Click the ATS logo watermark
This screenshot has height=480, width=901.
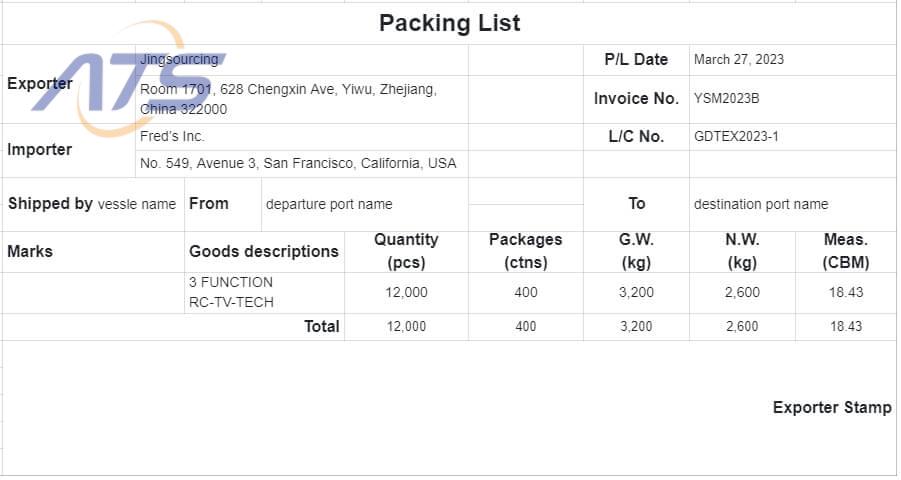(129, 79)
